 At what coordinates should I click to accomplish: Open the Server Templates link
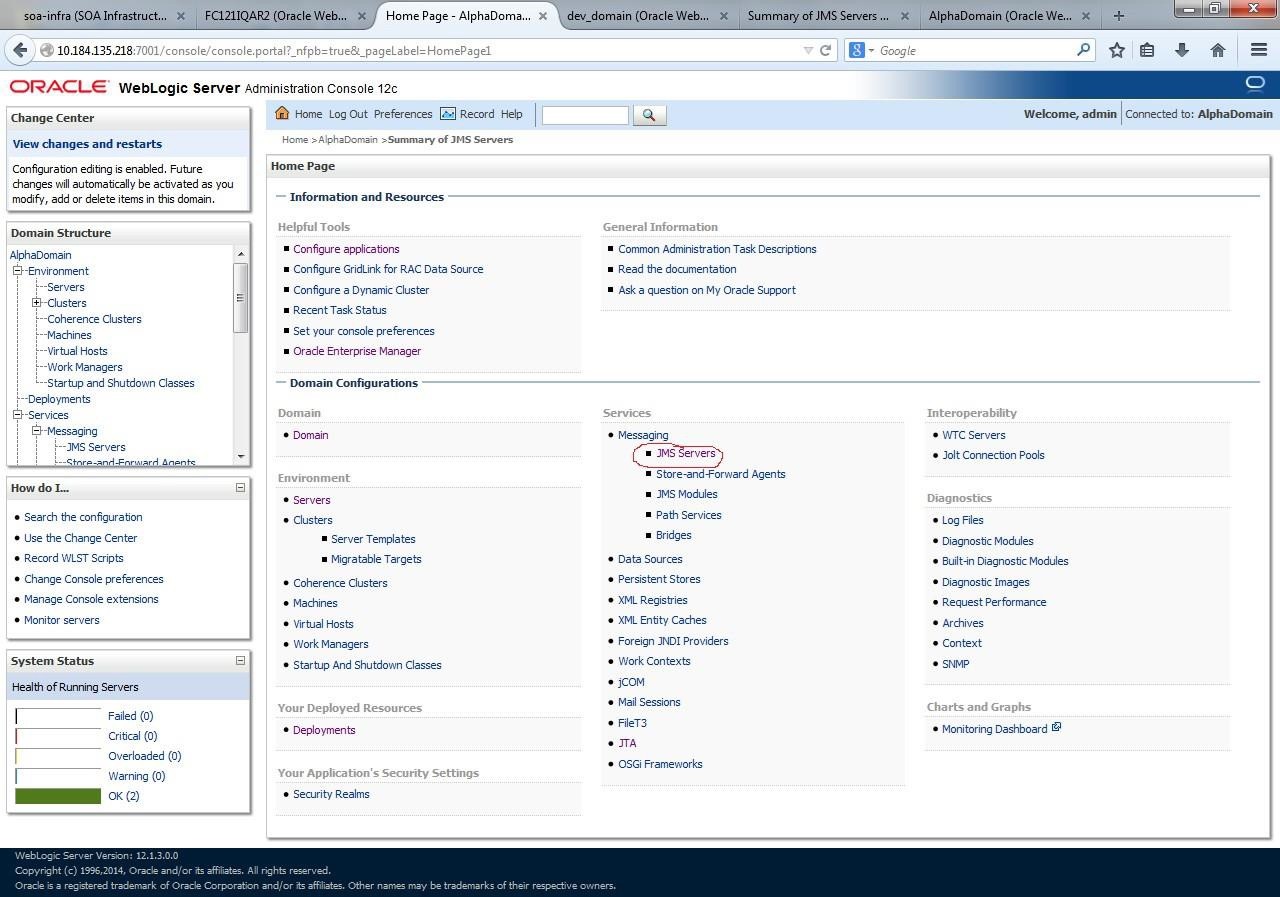pos(373,539)
